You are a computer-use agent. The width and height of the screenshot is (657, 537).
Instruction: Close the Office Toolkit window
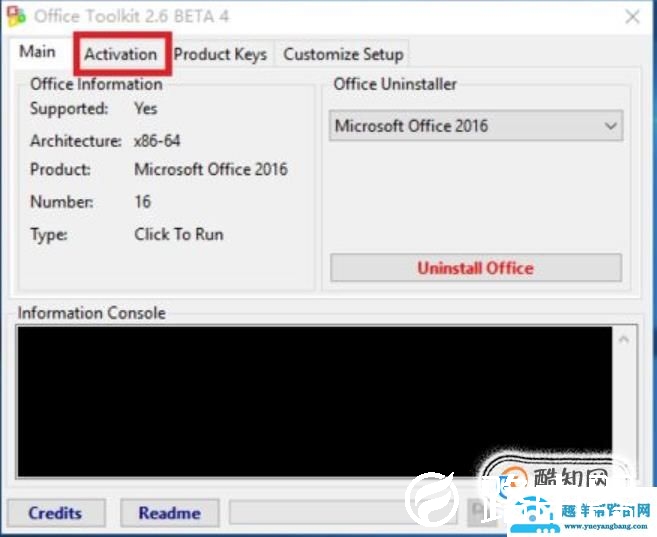[x=632, y=17]
